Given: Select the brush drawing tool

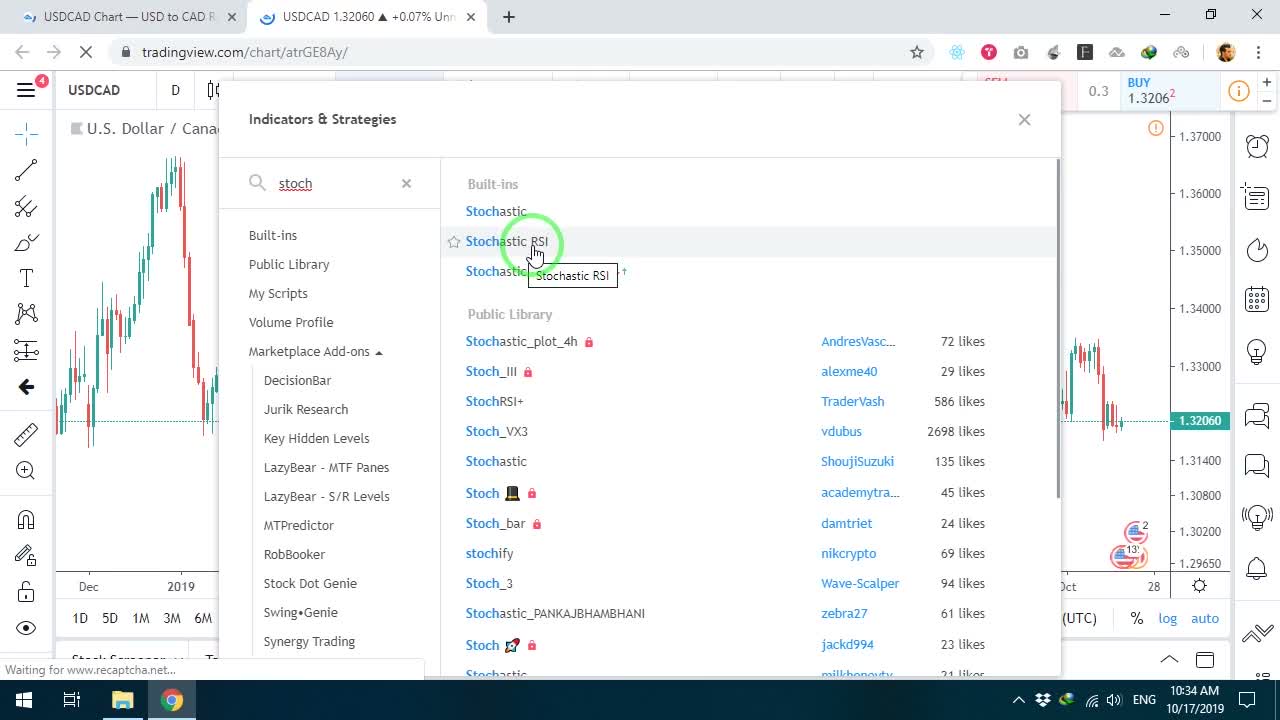Looking at the screenshot, I should pyautogui.click(x=26, y=243).
